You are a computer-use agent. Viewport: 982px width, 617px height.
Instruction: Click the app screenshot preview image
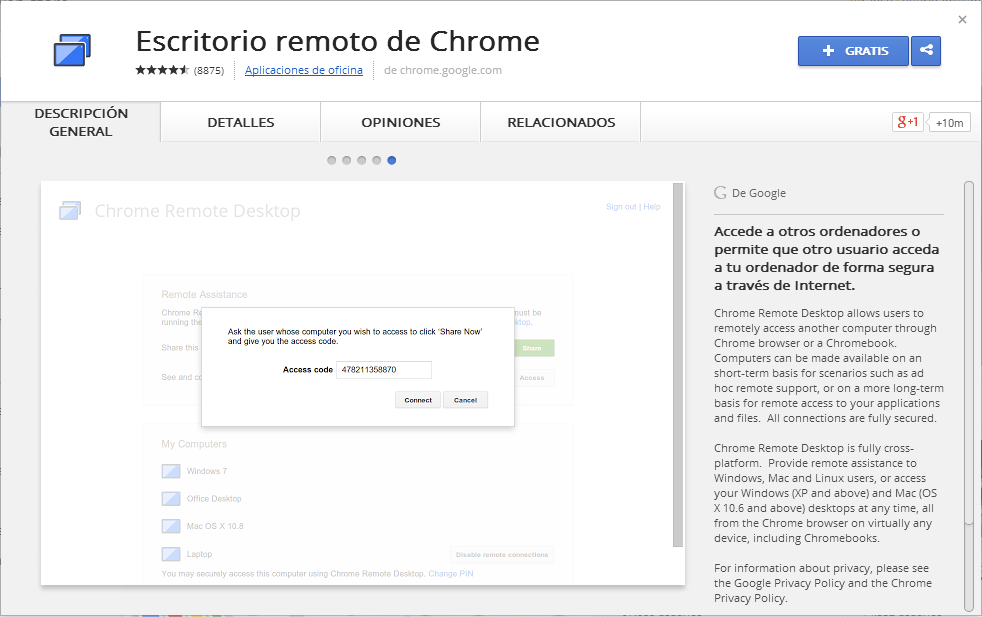tap(362, 383)
